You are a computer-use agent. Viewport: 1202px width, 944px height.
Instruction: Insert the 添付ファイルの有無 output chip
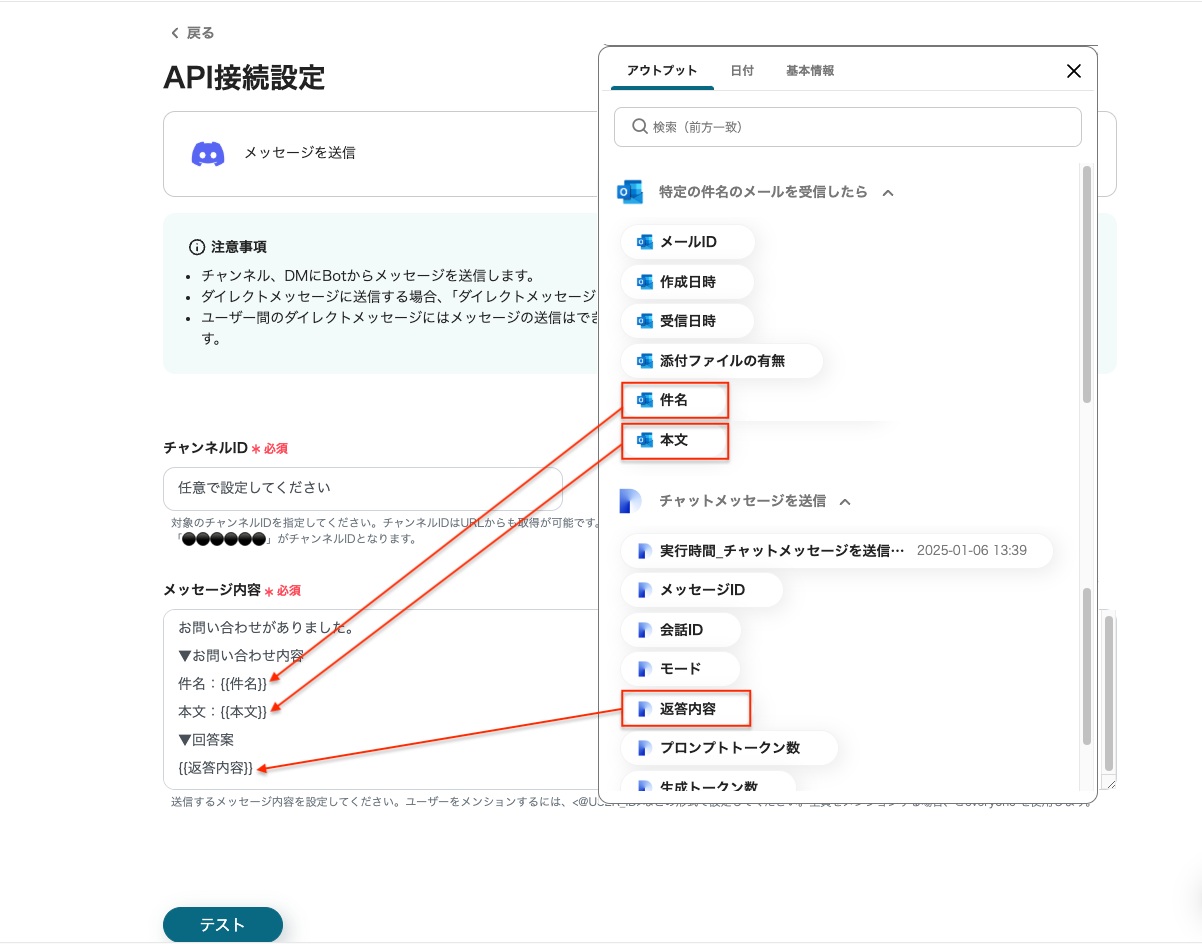[722, 361]
